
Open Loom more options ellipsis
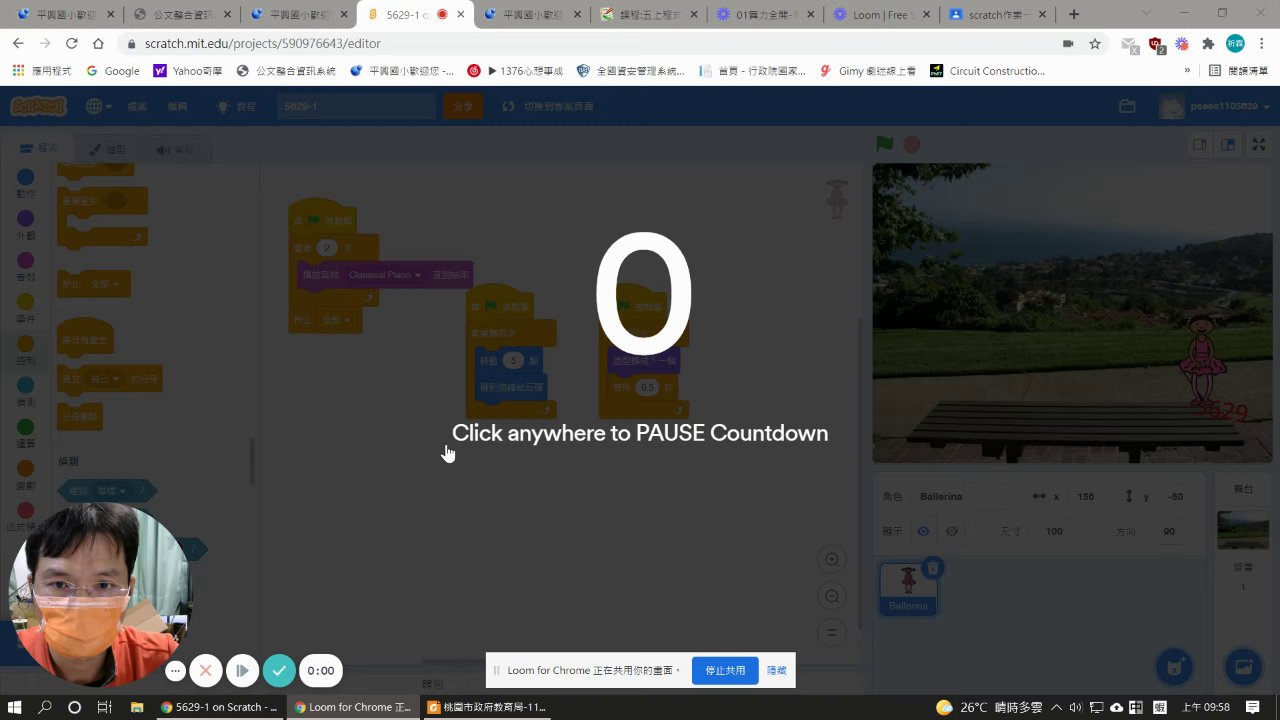click(x=175, y=671)
